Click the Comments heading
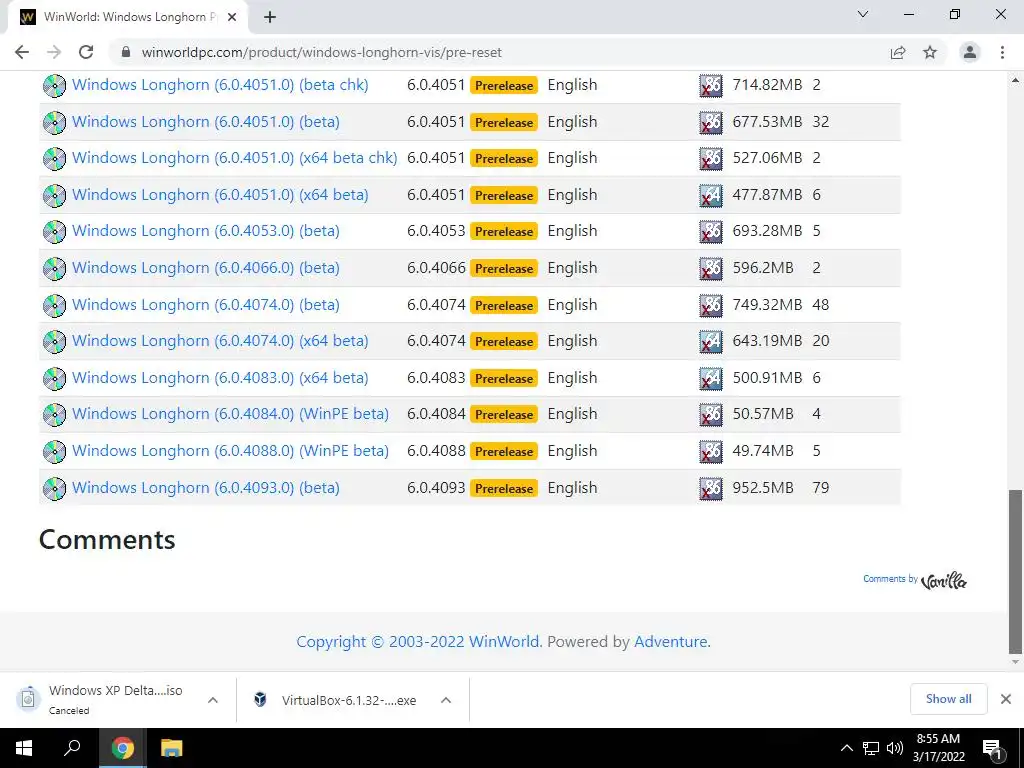Image resolution: width=1024 pixels, height=768 pixels. (x=107, y=540)
